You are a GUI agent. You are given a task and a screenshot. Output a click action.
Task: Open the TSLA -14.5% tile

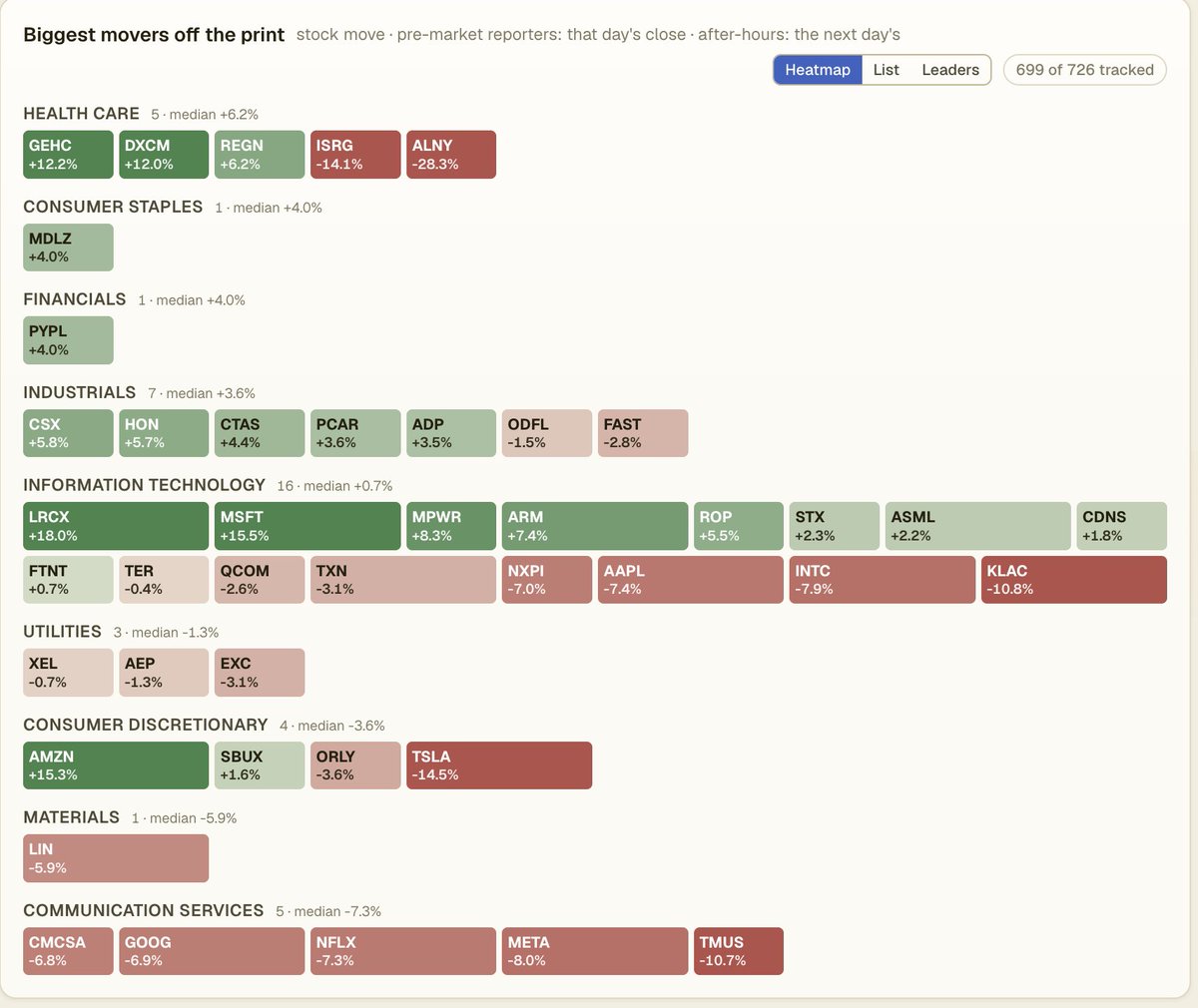(499, 765)
